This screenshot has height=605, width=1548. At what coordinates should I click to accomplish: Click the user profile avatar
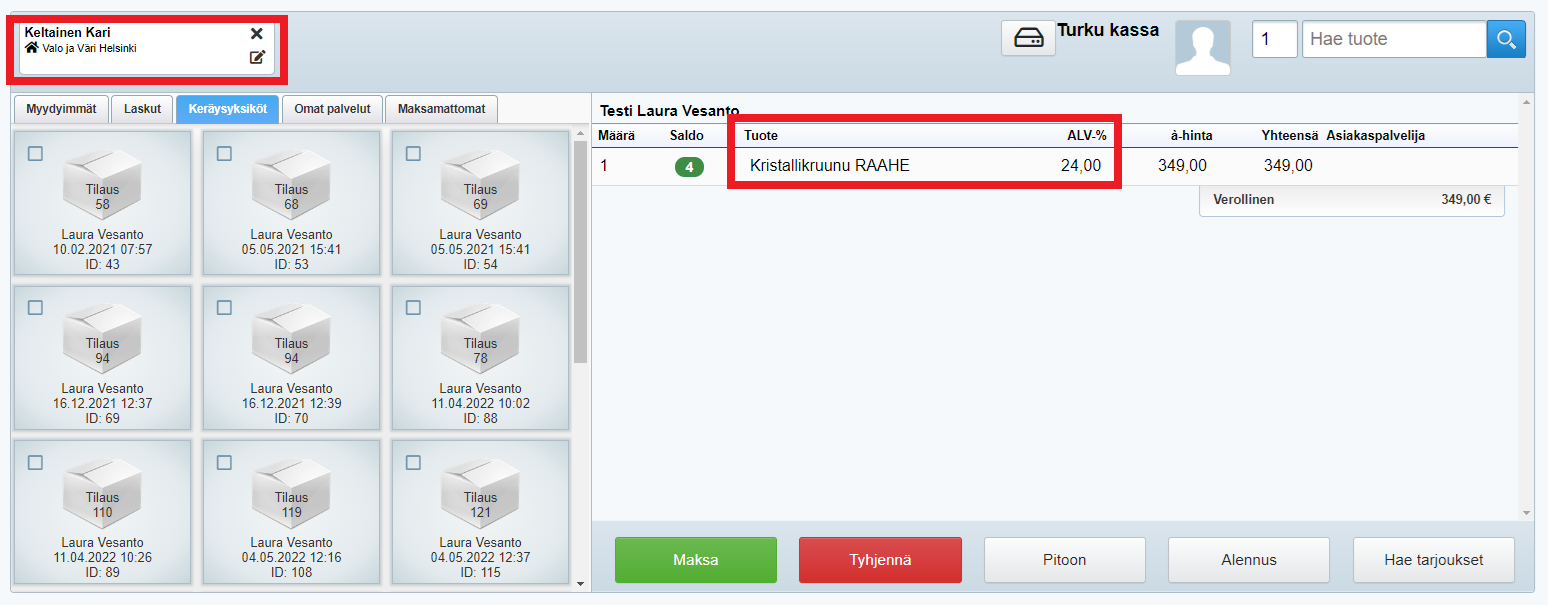pyautogui.click(x=1202, y=48)
